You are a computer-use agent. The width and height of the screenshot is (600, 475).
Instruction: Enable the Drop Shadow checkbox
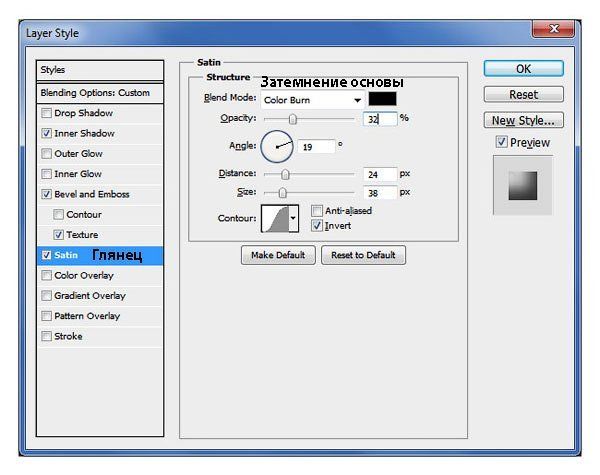(x=46, y=113)
